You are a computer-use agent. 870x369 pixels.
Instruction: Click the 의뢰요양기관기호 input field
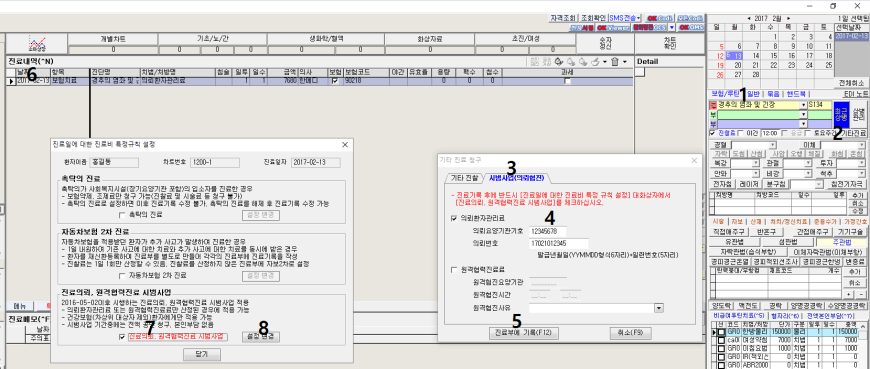[x=547, y=230]
